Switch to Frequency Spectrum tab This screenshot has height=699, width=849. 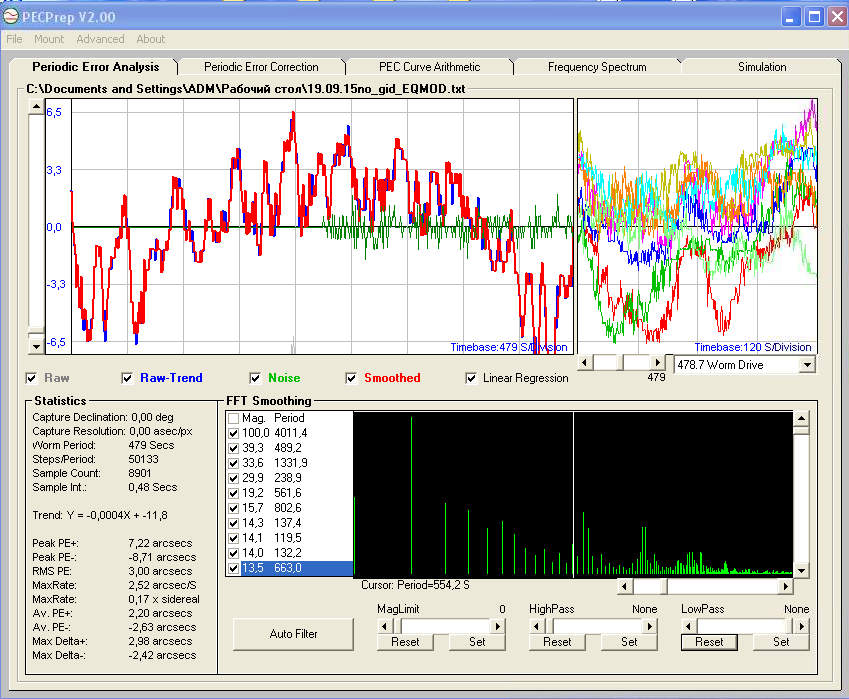coord(597,67)
